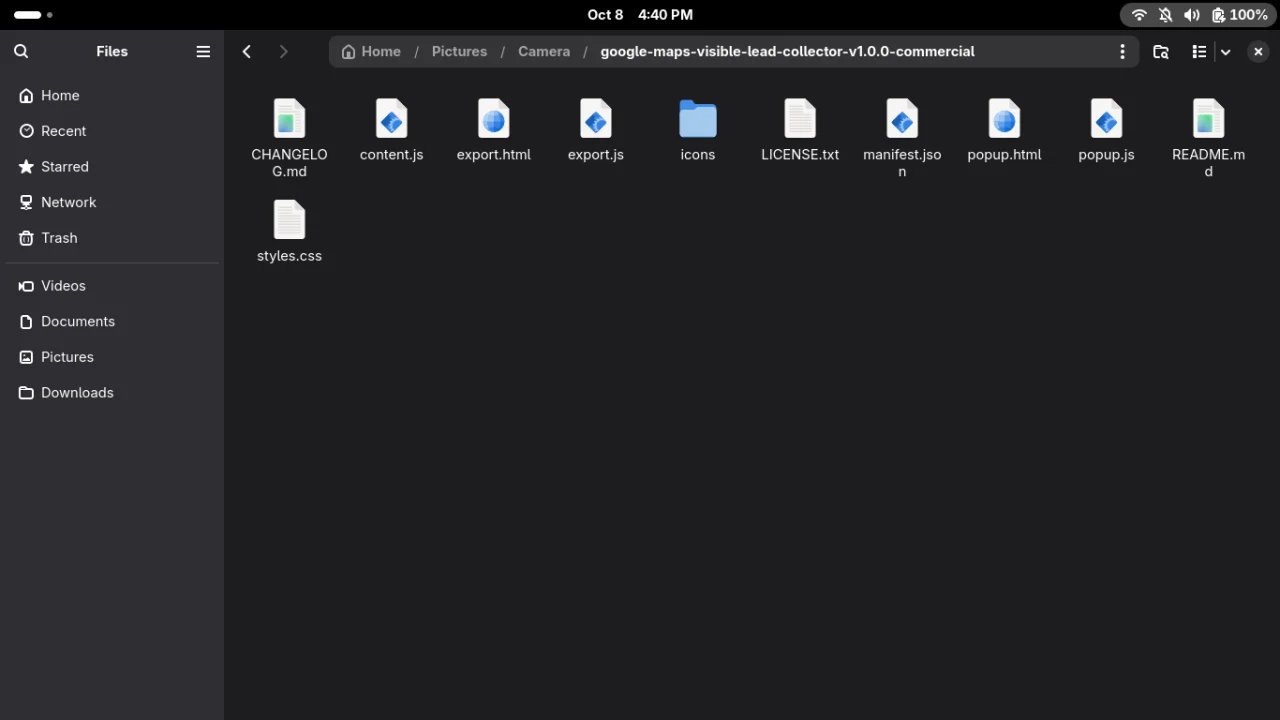
Task: Select the icons folder
Action: (697, 119)
